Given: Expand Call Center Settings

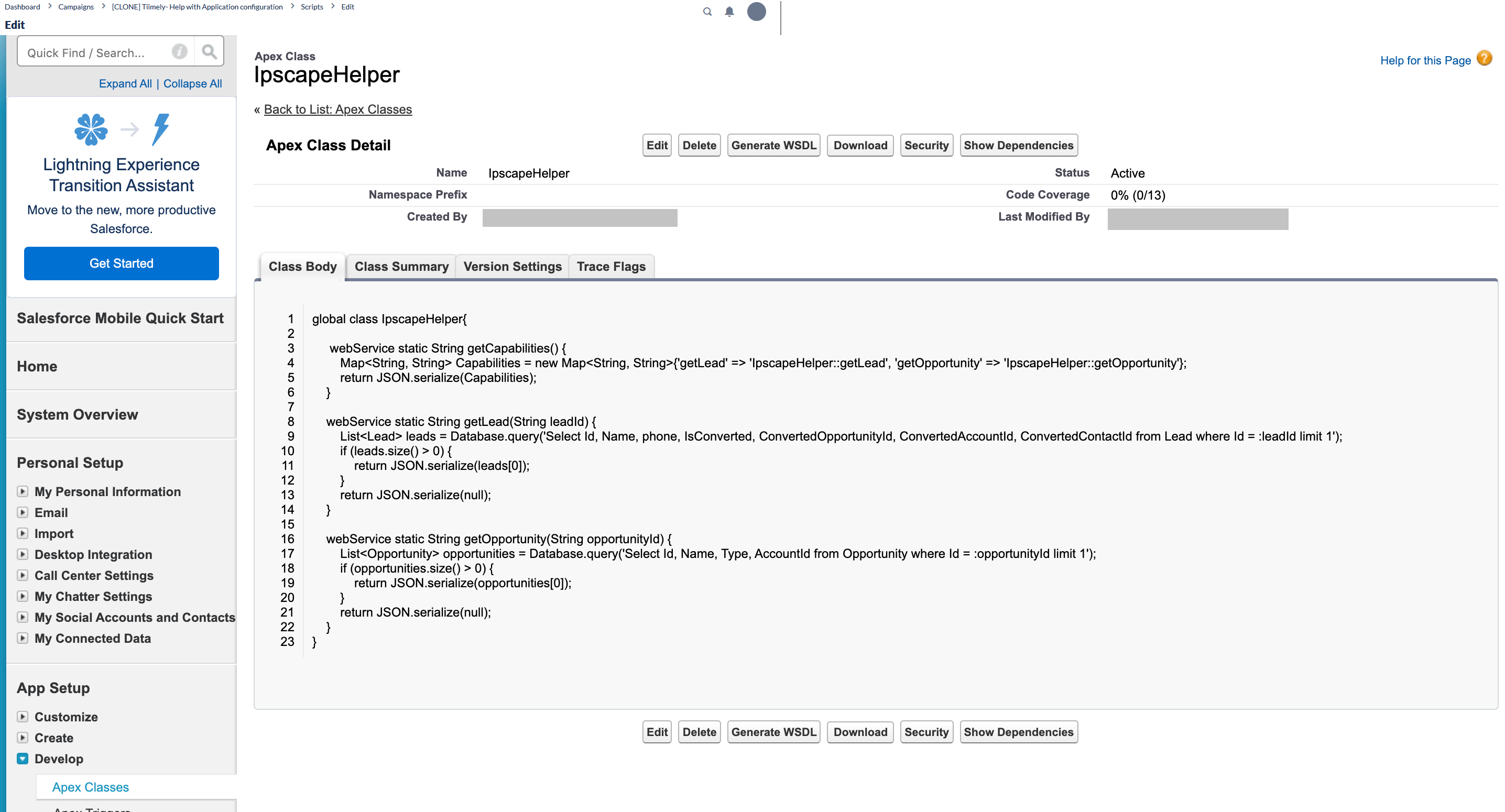Looking at the screenshot, I should (x=24, y=575).
